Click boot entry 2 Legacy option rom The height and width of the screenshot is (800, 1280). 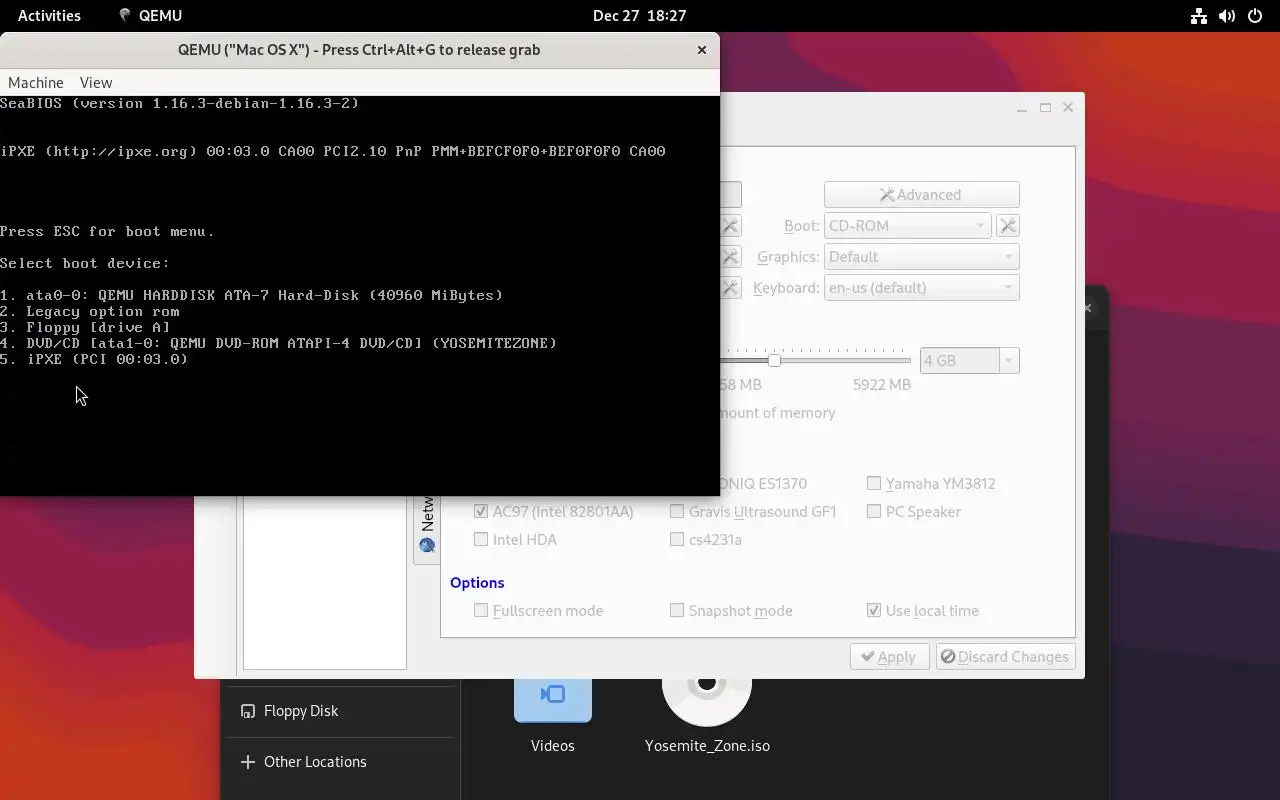tap(90, 311)
